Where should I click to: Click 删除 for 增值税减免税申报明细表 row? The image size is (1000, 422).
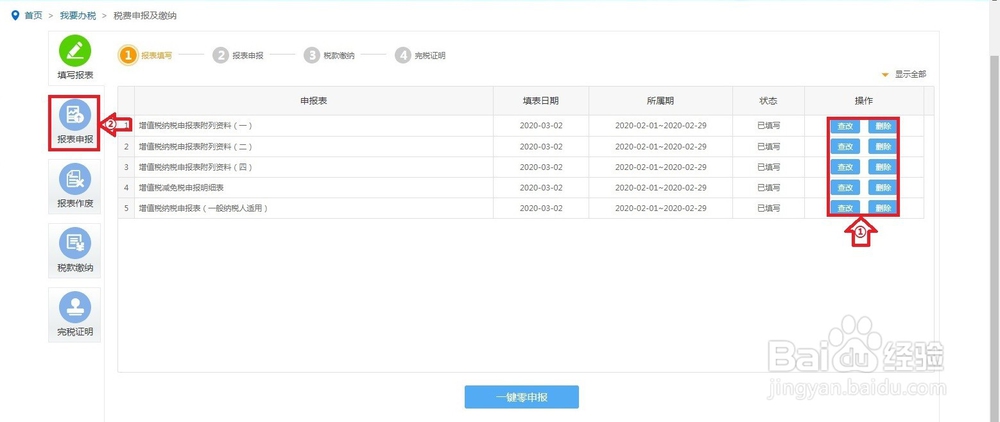[883, 187]
